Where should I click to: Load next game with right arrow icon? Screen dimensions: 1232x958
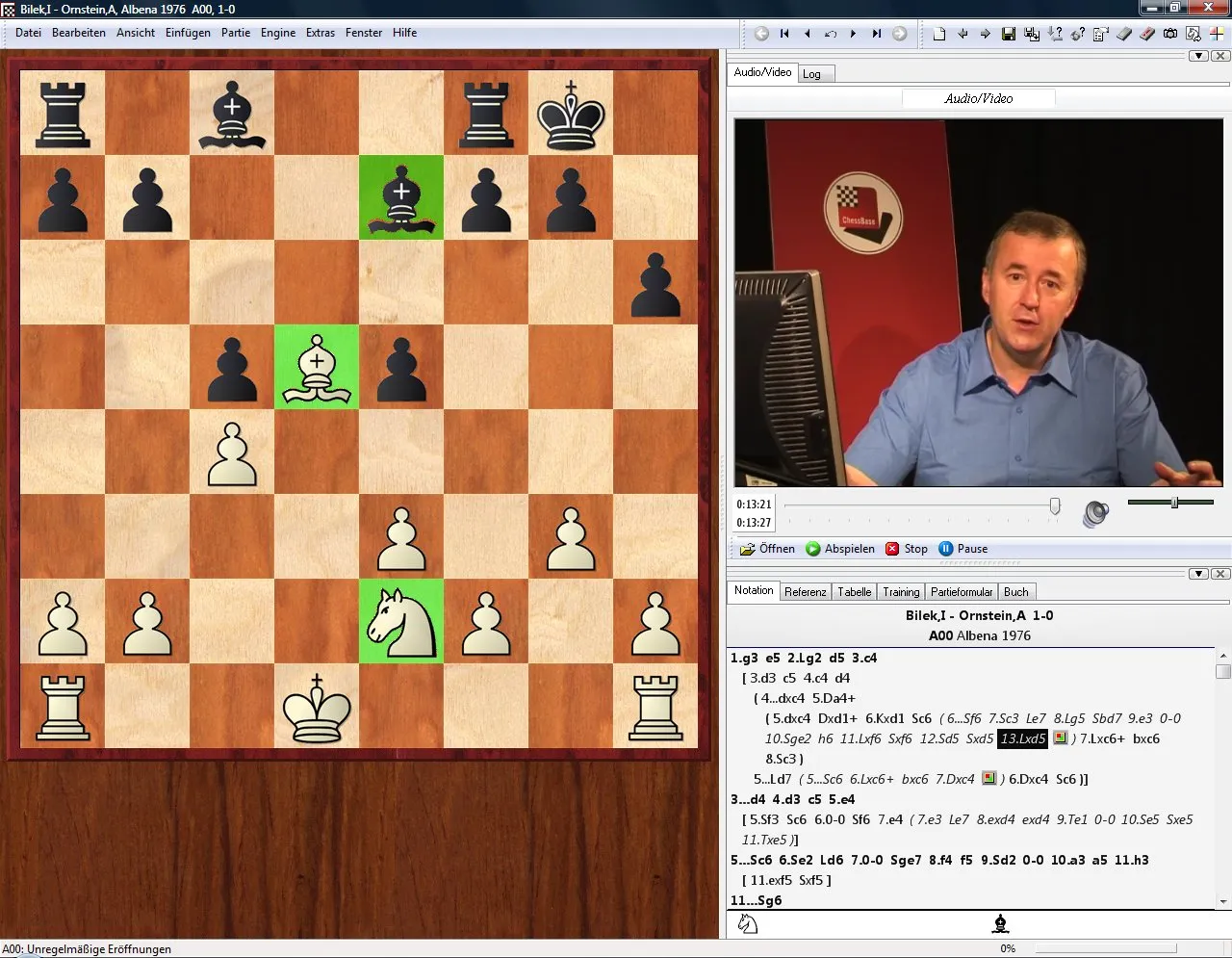(x=985, y=34)
